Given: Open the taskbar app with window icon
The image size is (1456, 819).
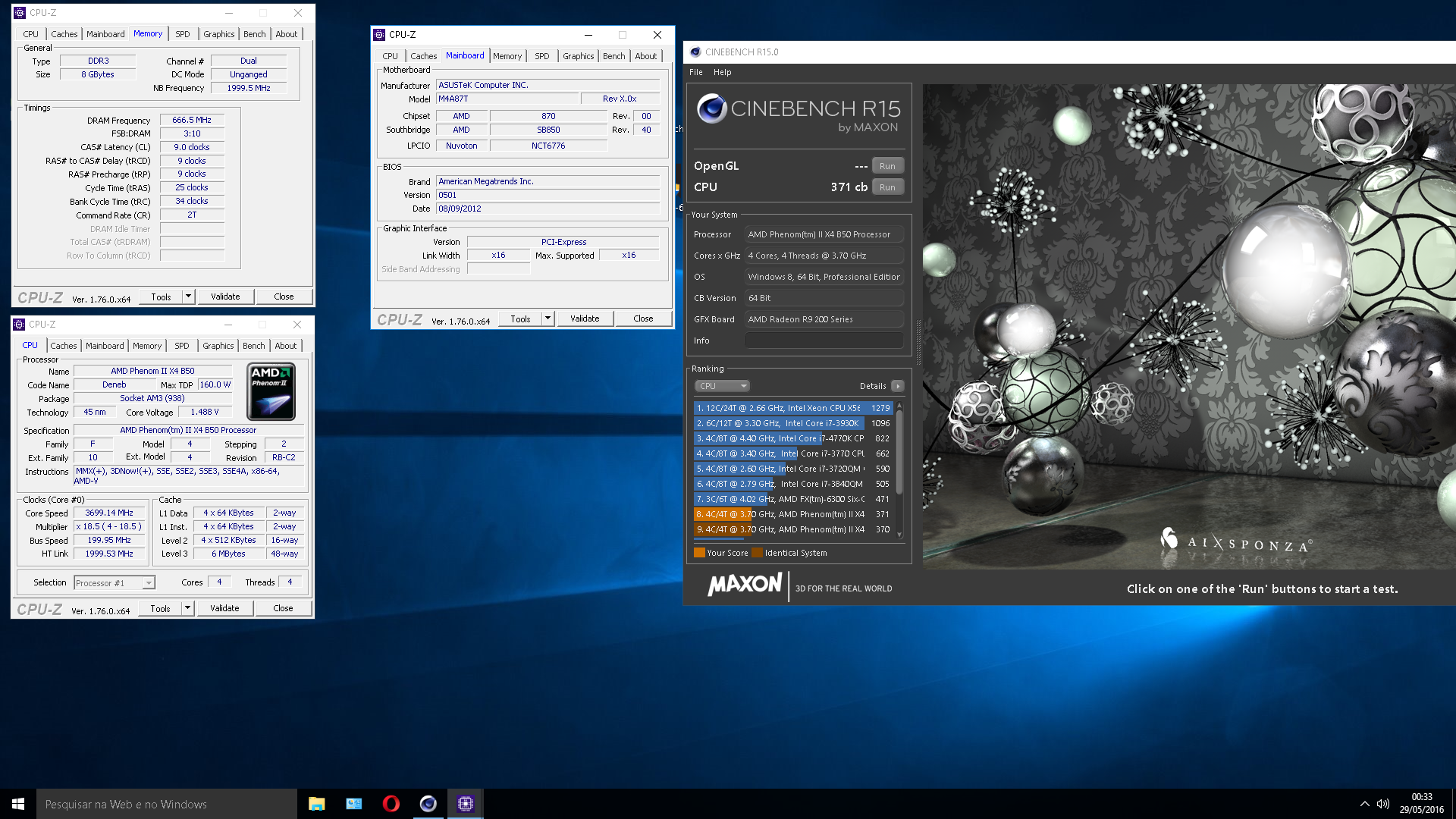Looking at the screenshot, I should pyautogui.click(x=354, y=804).
